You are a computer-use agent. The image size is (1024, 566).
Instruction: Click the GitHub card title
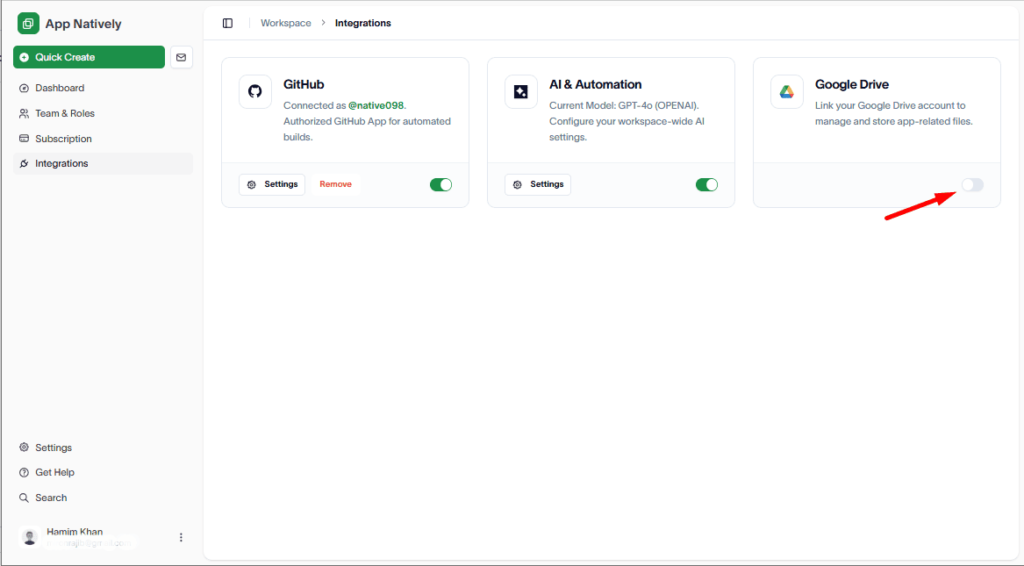[x=304, y=84]
